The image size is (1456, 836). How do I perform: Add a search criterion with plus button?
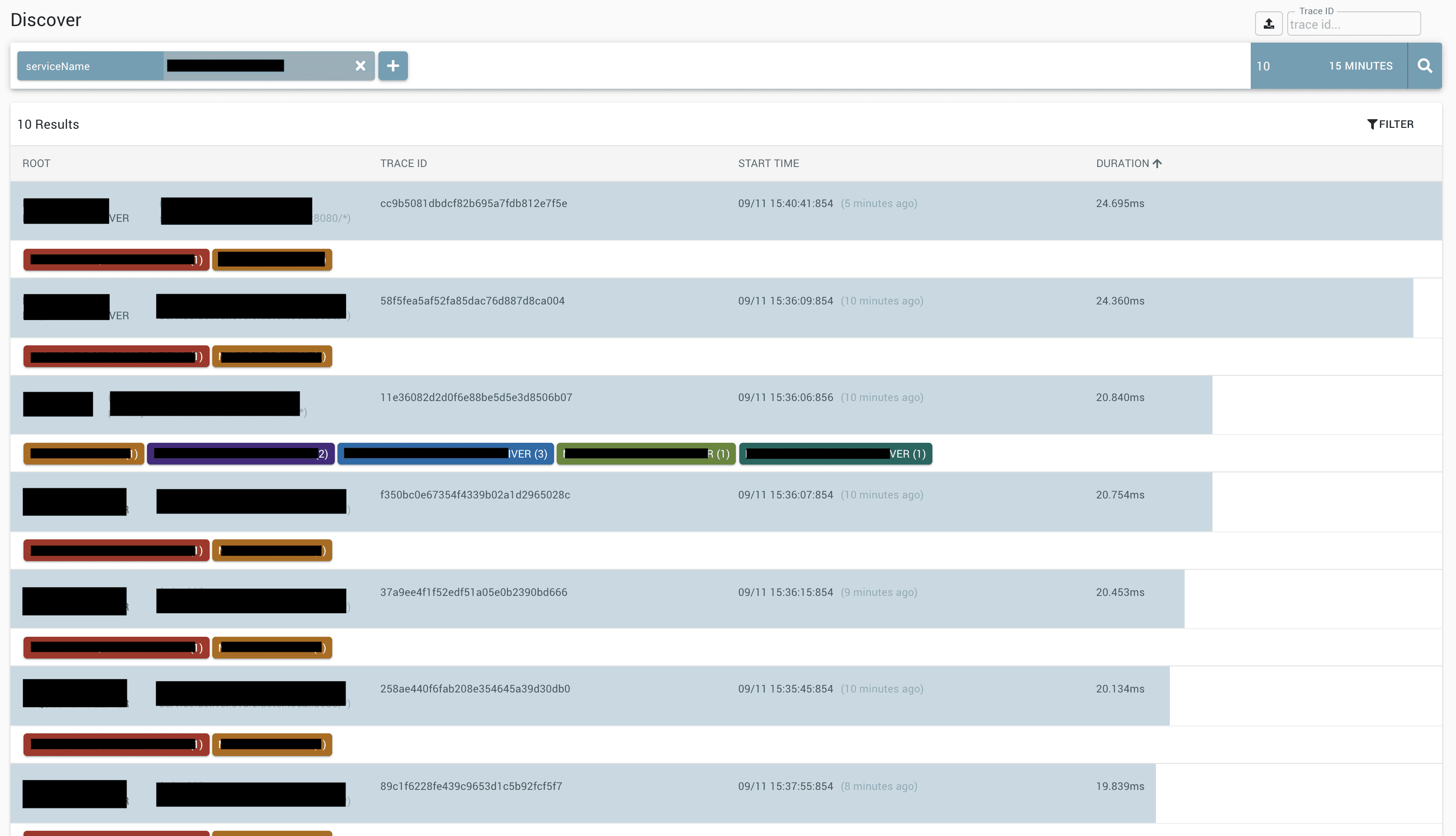tap(393, 65)
